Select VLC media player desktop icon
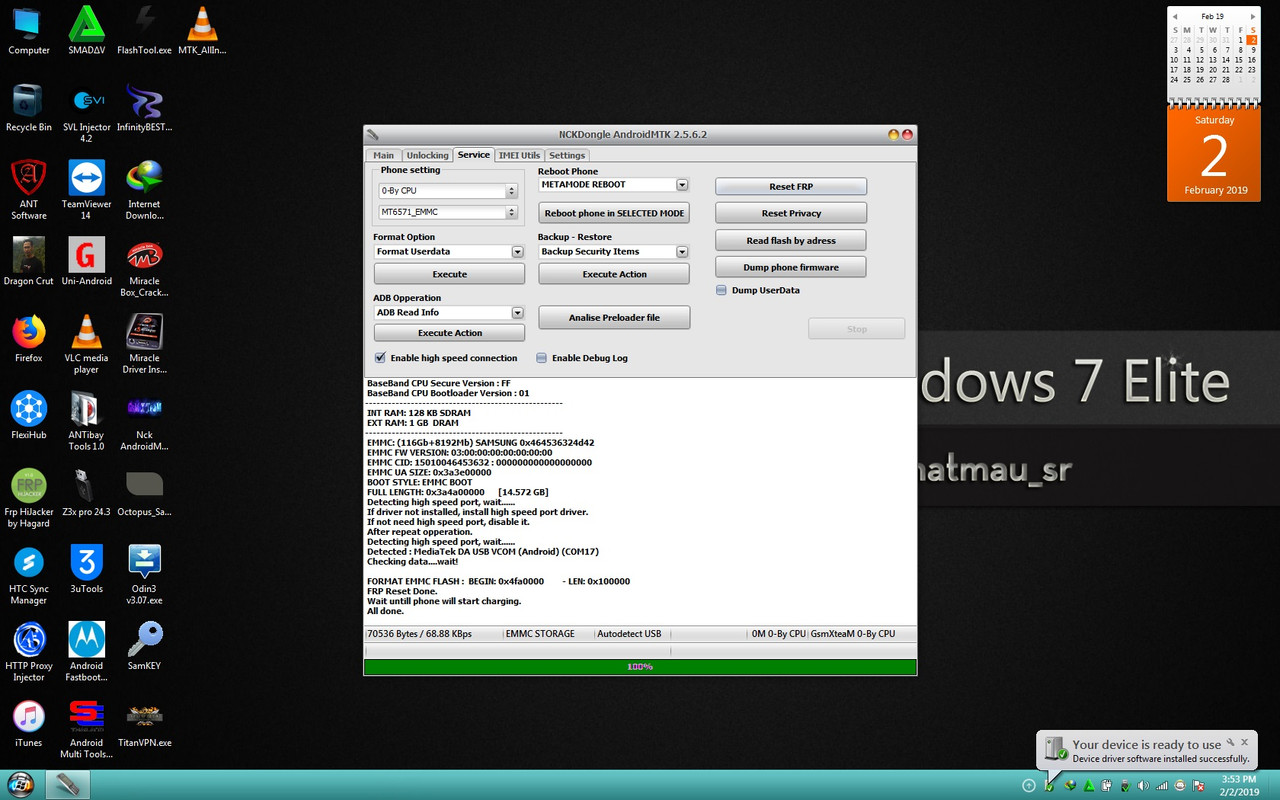The height and width of the screenshot is (800, 1280). coord(86,344)
